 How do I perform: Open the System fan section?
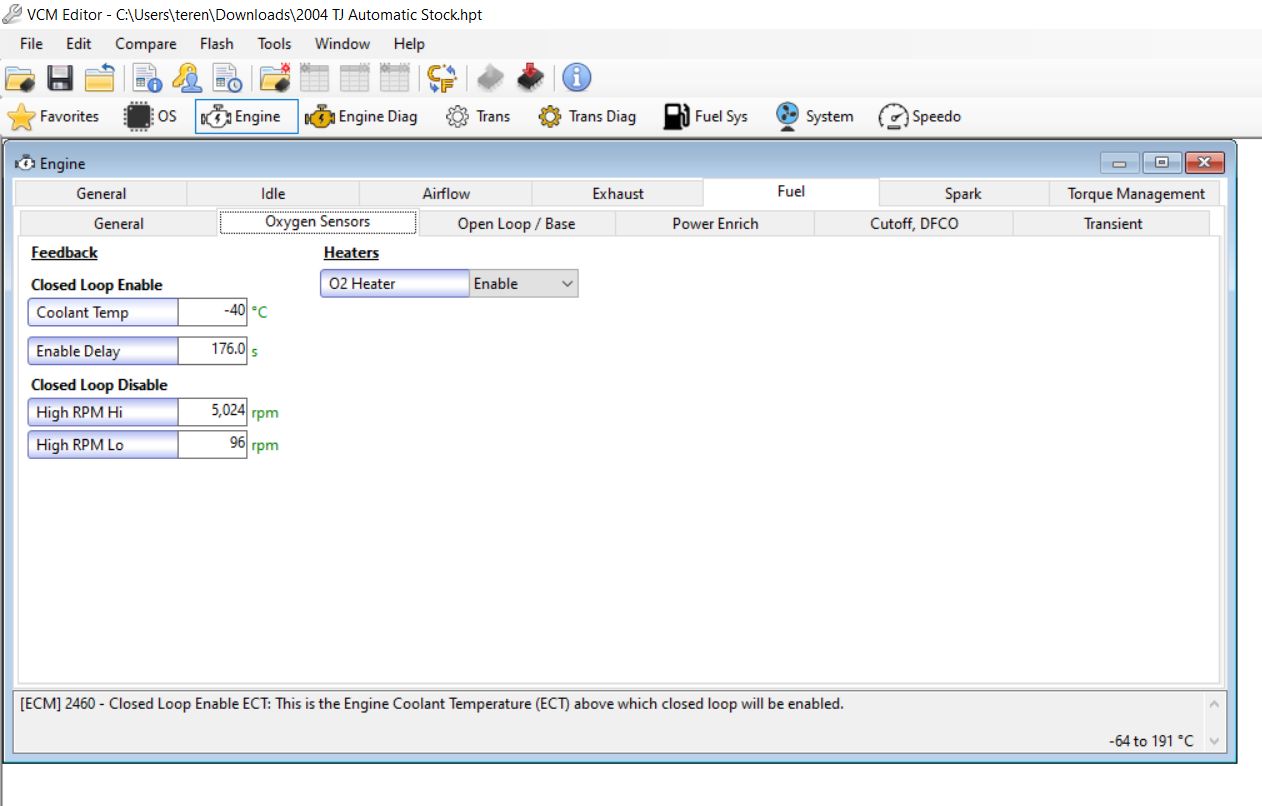click(814, 117)
